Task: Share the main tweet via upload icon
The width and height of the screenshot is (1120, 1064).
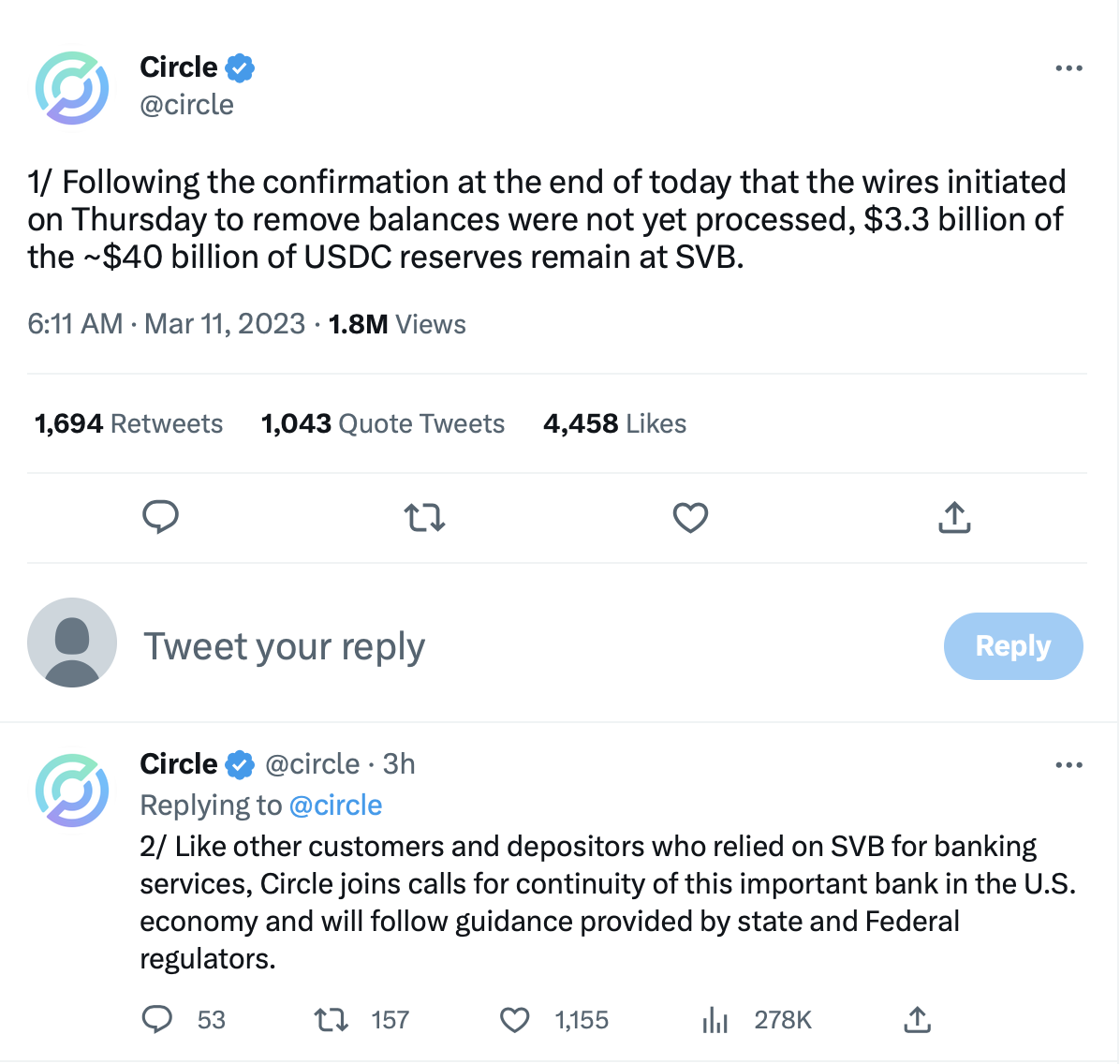Action: 954,517
